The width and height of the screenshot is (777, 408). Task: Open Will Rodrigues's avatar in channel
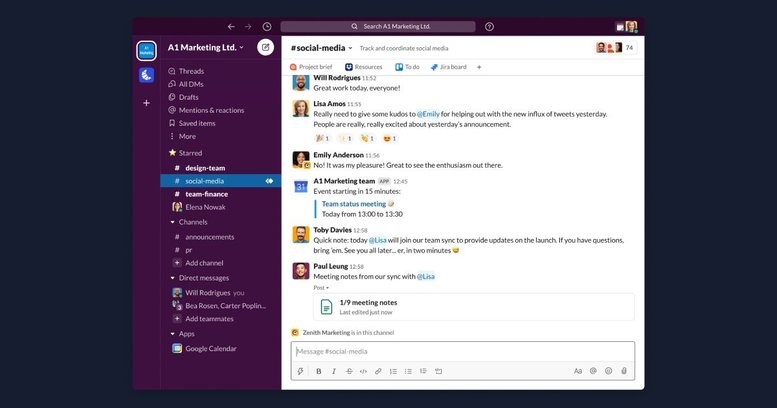pos(301,83)
